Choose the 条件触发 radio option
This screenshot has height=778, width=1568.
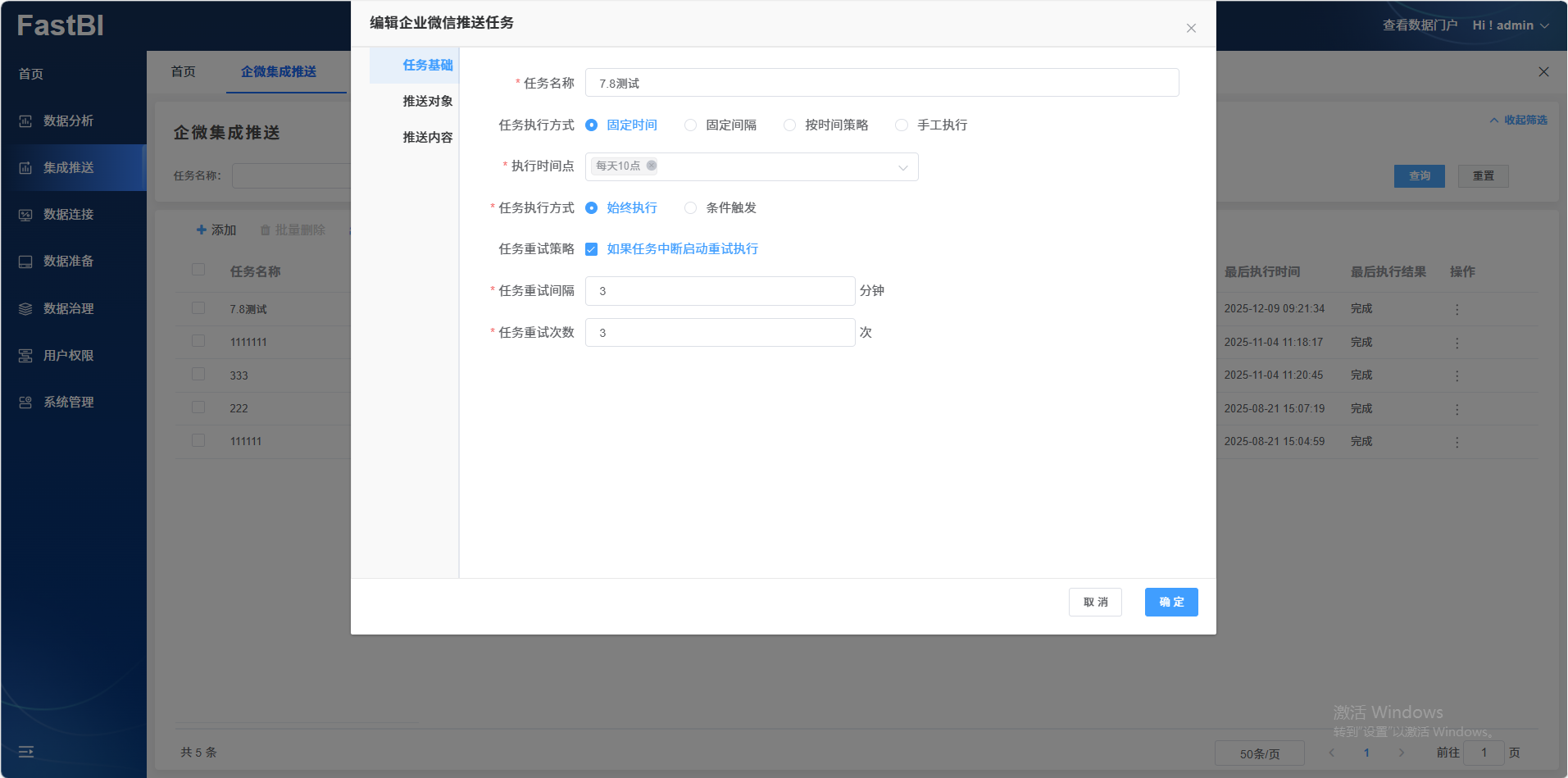point(691,208)
